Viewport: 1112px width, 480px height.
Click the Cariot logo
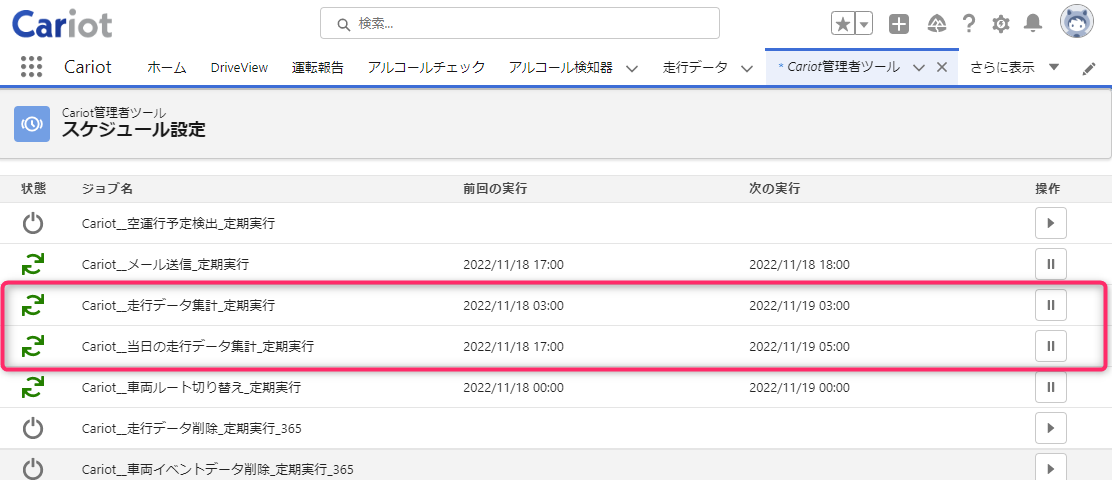coord(62,23)
